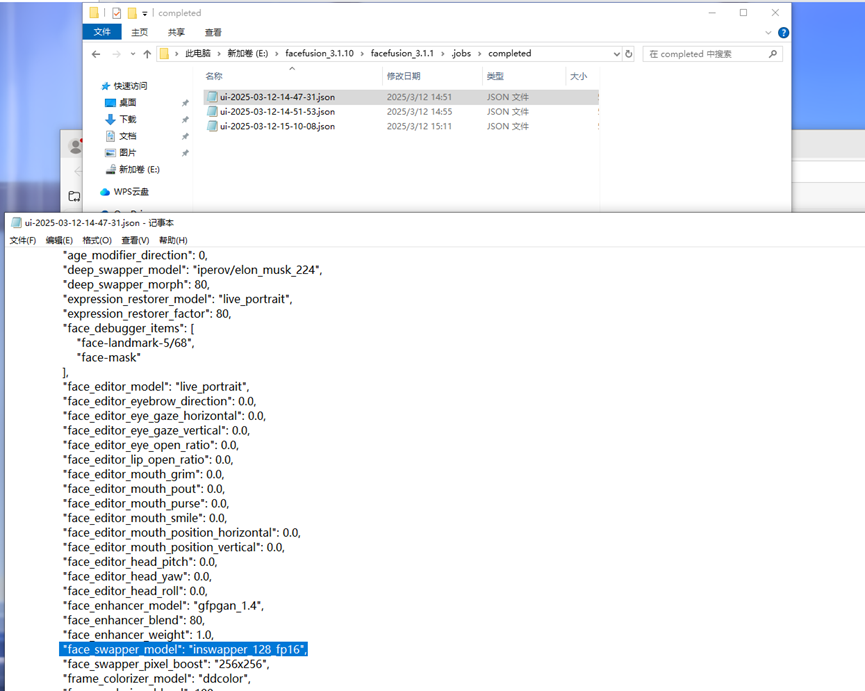Open Notepad 查看(V) menu

click(x=135, y=240)
